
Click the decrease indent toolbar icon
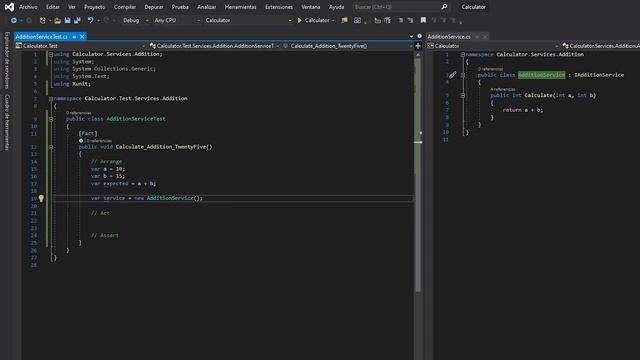coord(378,20)
